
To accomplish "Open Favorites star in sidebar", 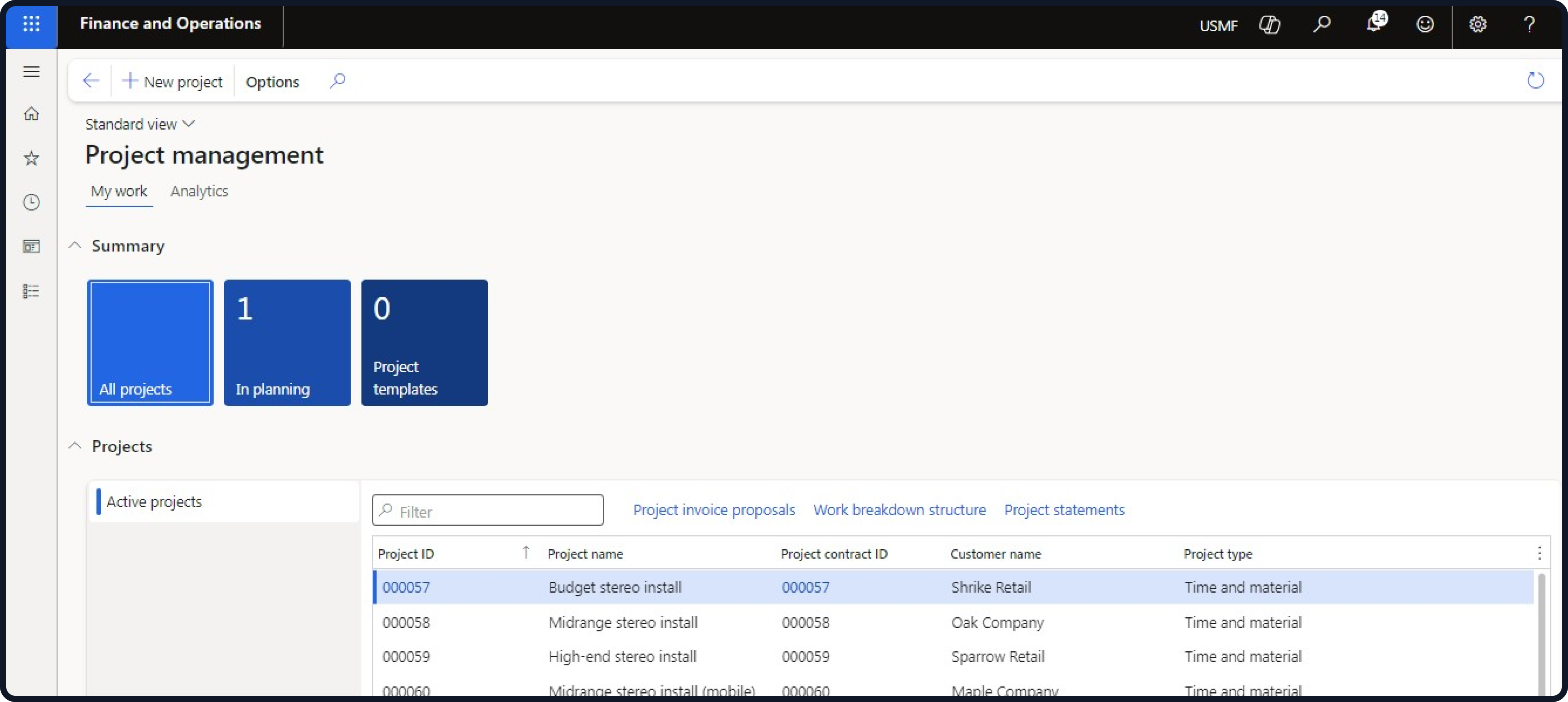I will tap(31, 158).
